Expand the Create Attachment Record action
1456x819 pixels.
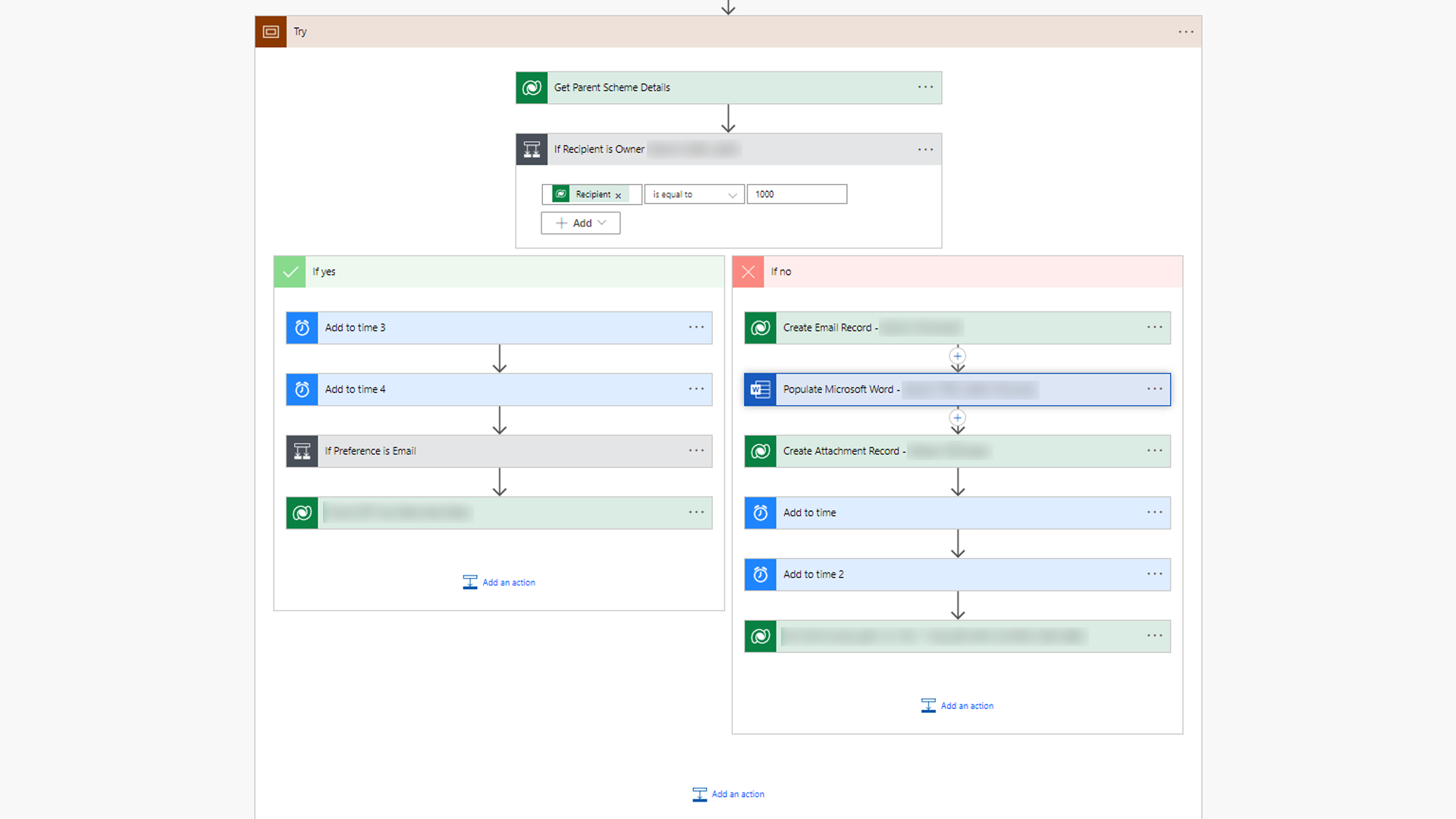coord(957,451)
